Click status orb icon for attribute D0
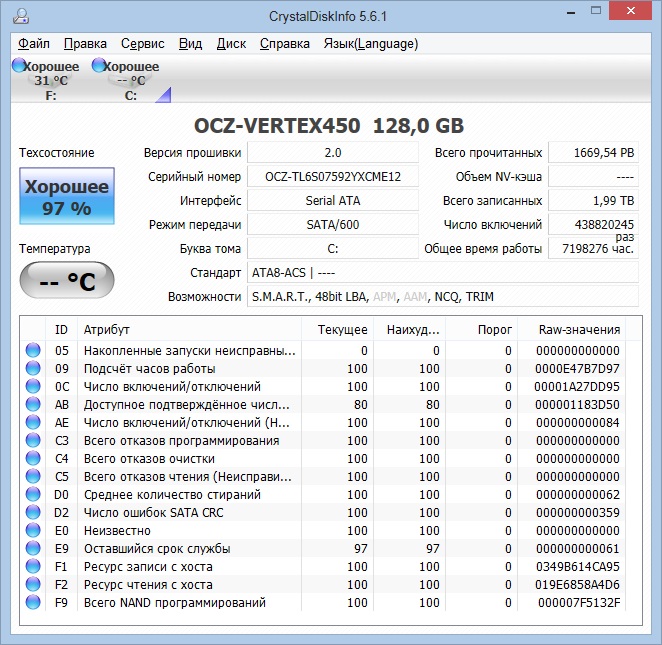The width and height of the screenshot is (662, 645). 33,494
